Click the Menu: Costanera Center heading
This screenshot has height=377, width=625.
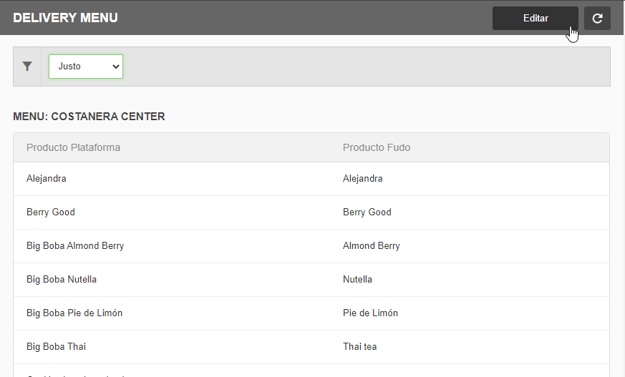pyautogui.click(x=89, y=116)
